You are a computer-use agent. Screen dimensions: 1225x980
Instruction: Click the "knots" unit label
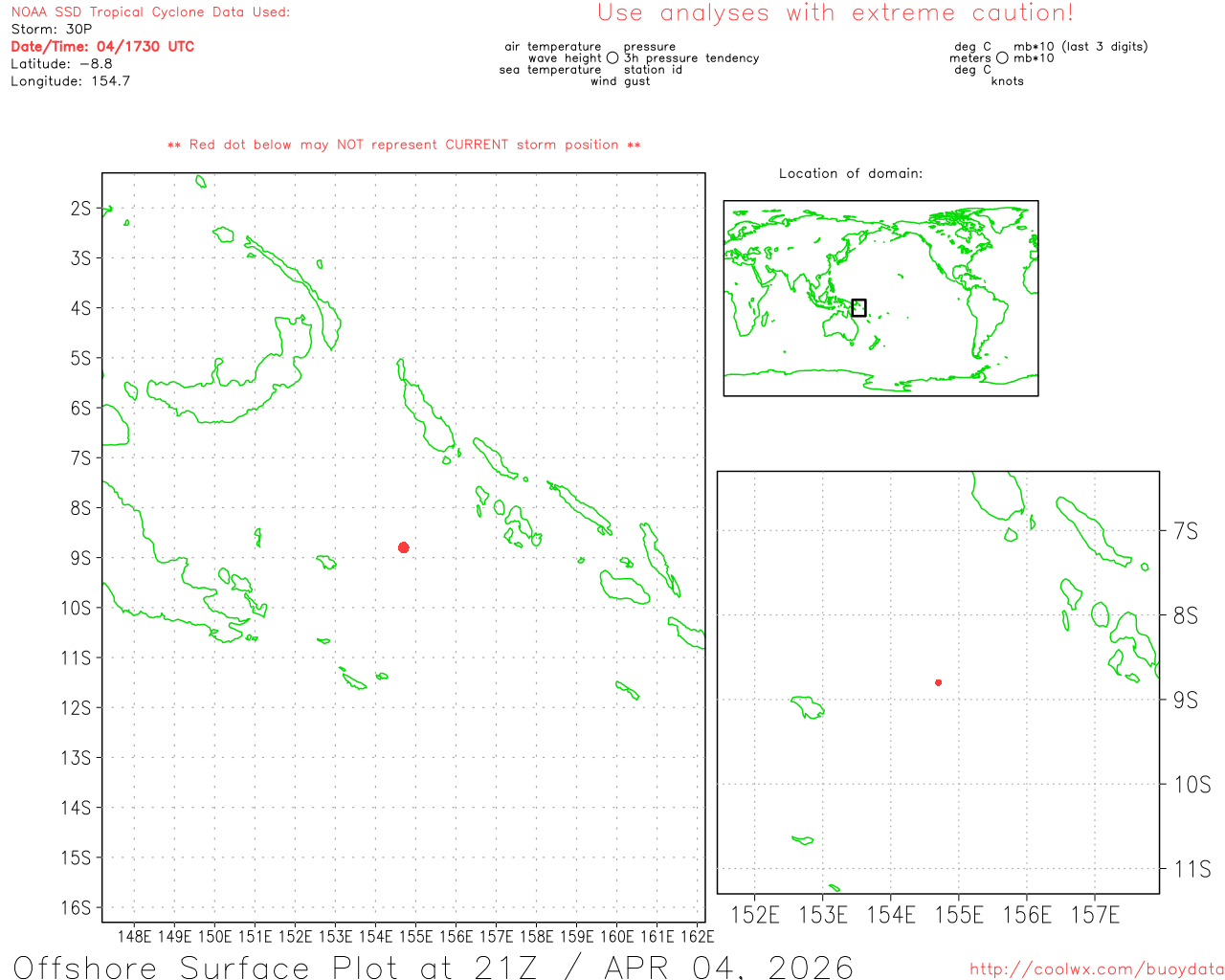click(1007, 81)
